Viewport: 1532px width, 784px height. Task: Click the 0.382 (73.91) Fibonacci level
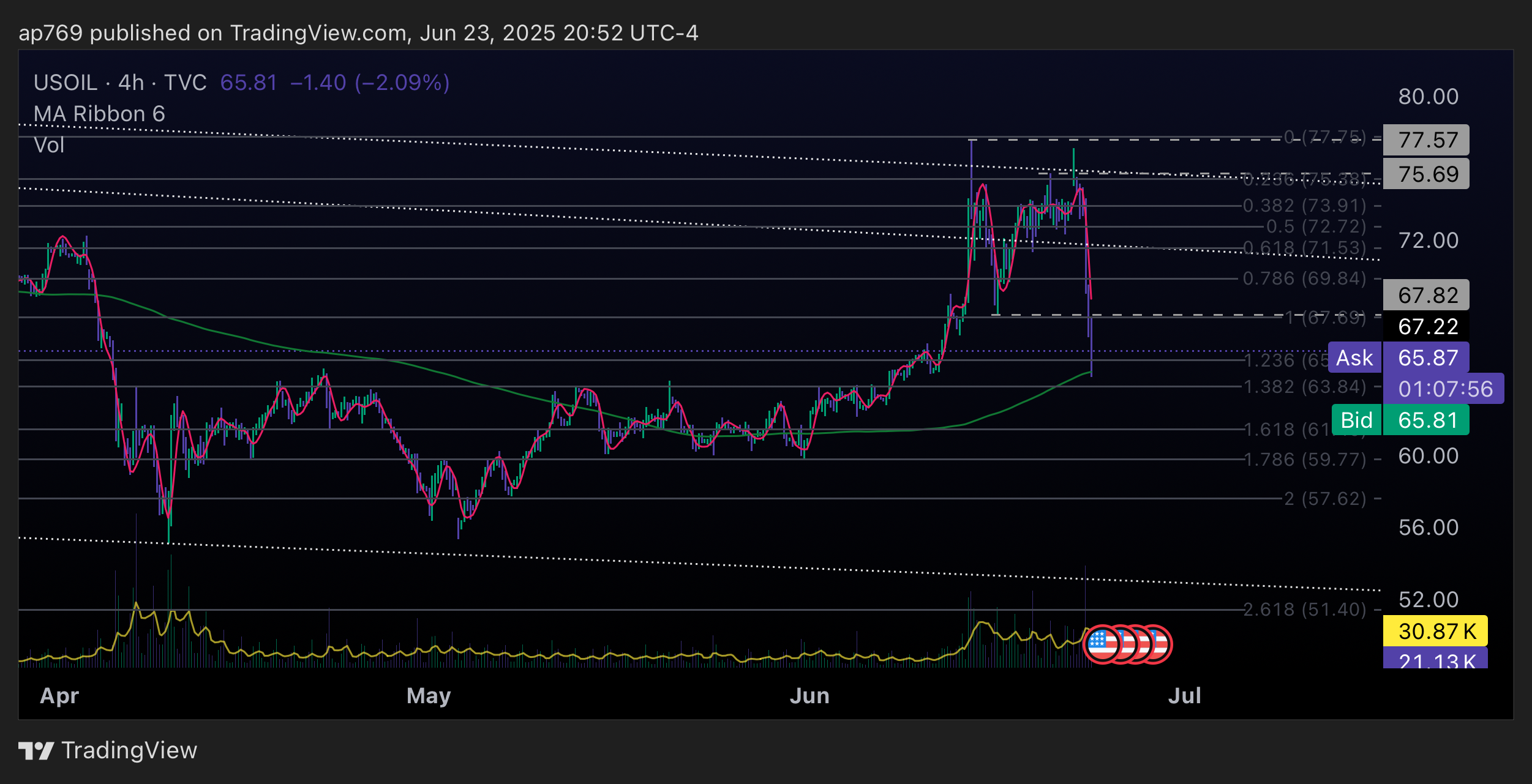[1305, 206]
